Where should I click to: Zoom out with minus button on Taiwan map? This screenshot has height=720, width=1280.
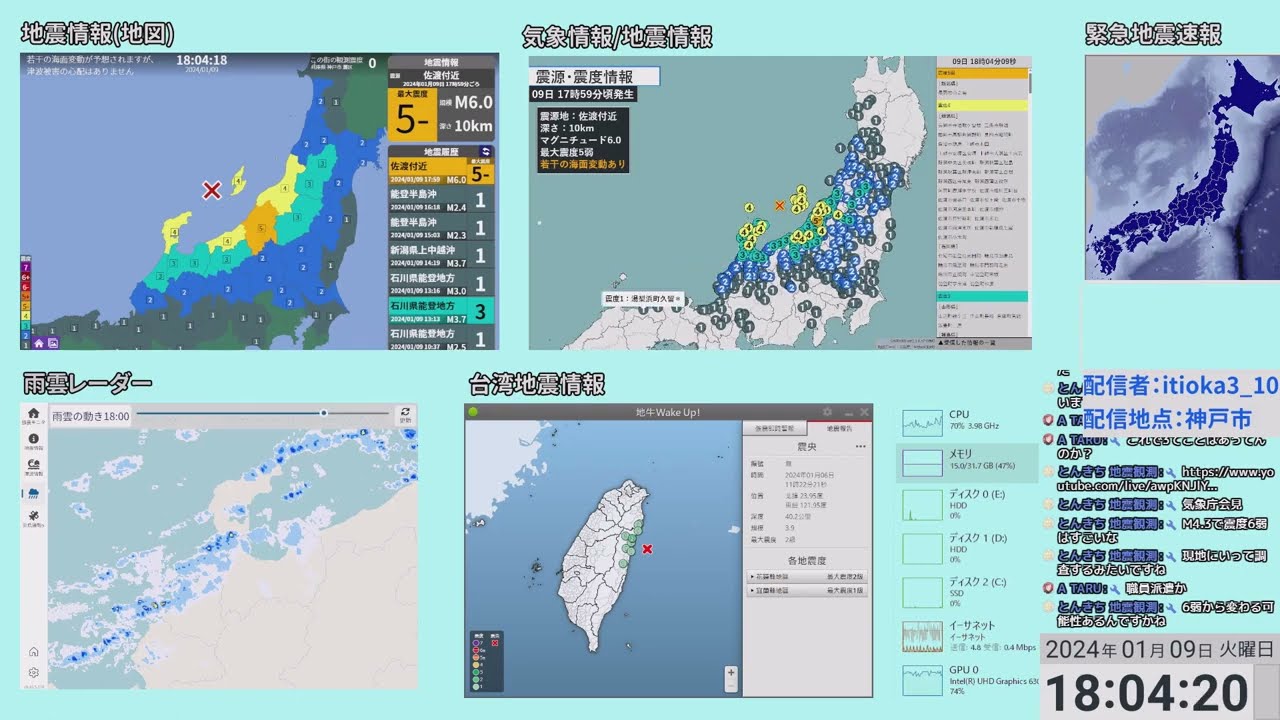[732, 687]
